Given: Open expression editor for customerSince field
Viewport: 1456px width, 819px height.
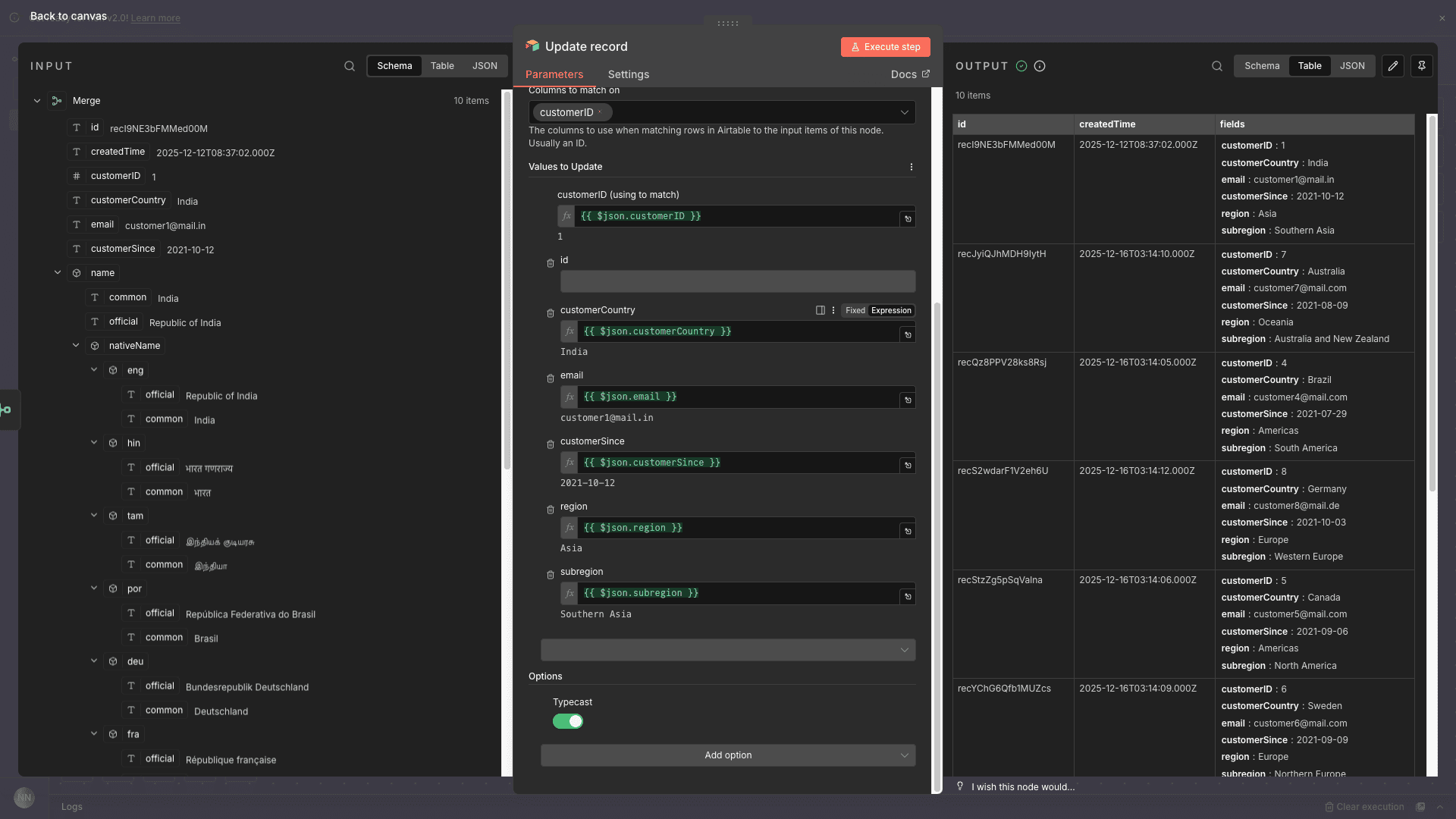Looking at the screenshot, I should 908,465.
